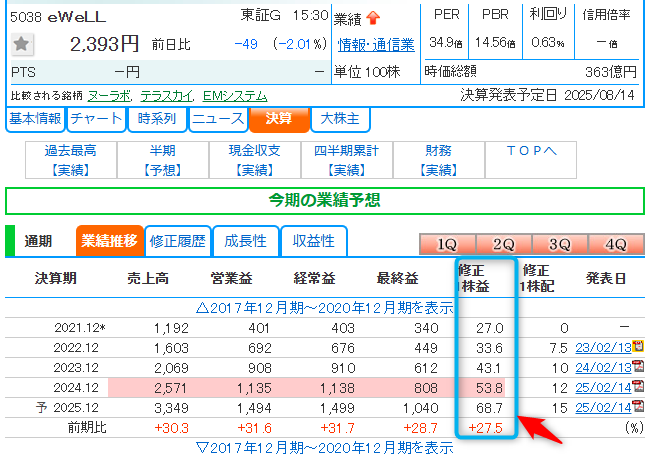Click the PER value 34.9倍
This screenshot has width=656, height=454.
(x=446, y=42)
